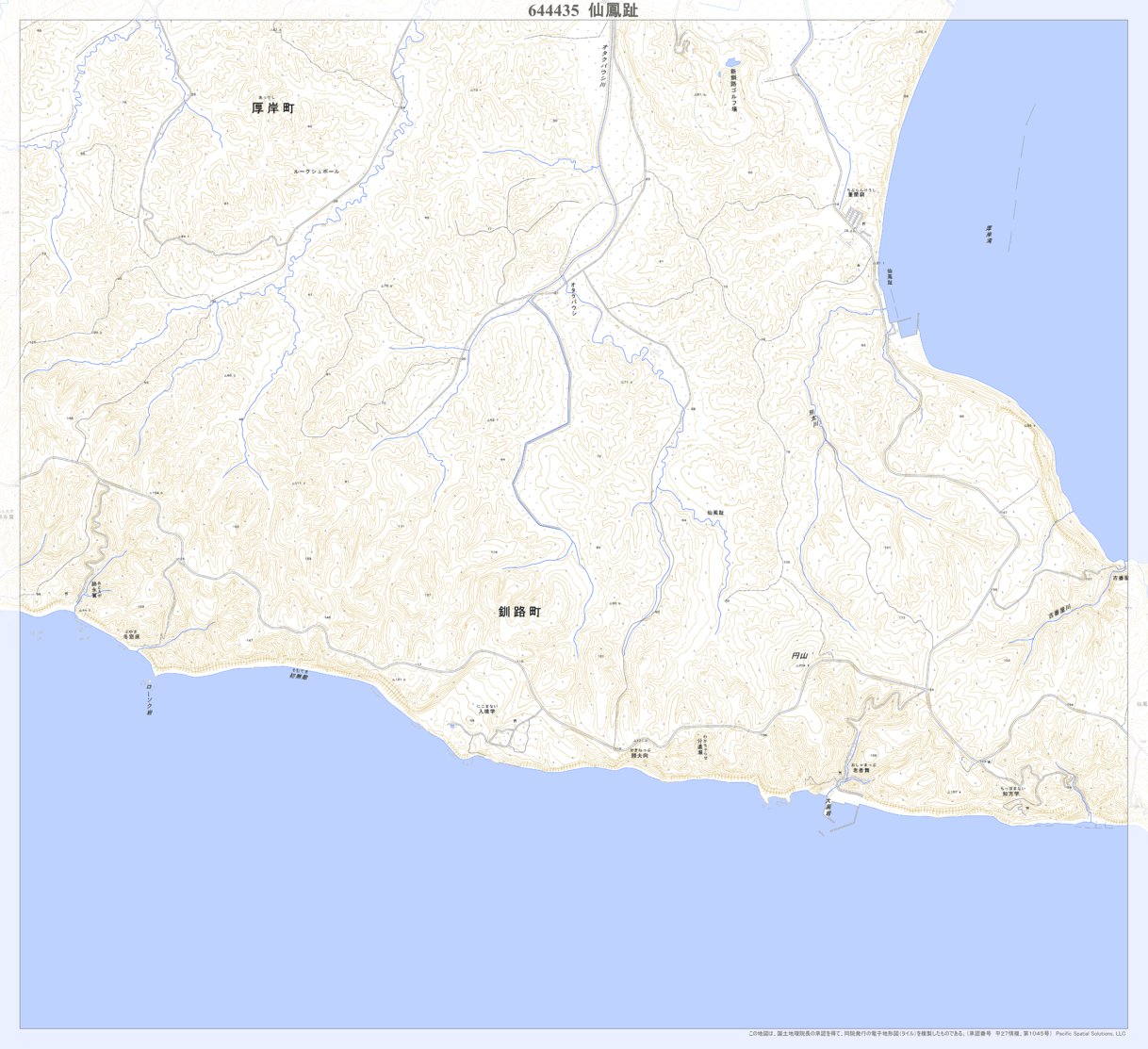Image resolution: width=1148 pixels, height=1049 pixels.
Task: Click the 厚岸湾 bay label in sea
Action: click(x=990, y=236)
